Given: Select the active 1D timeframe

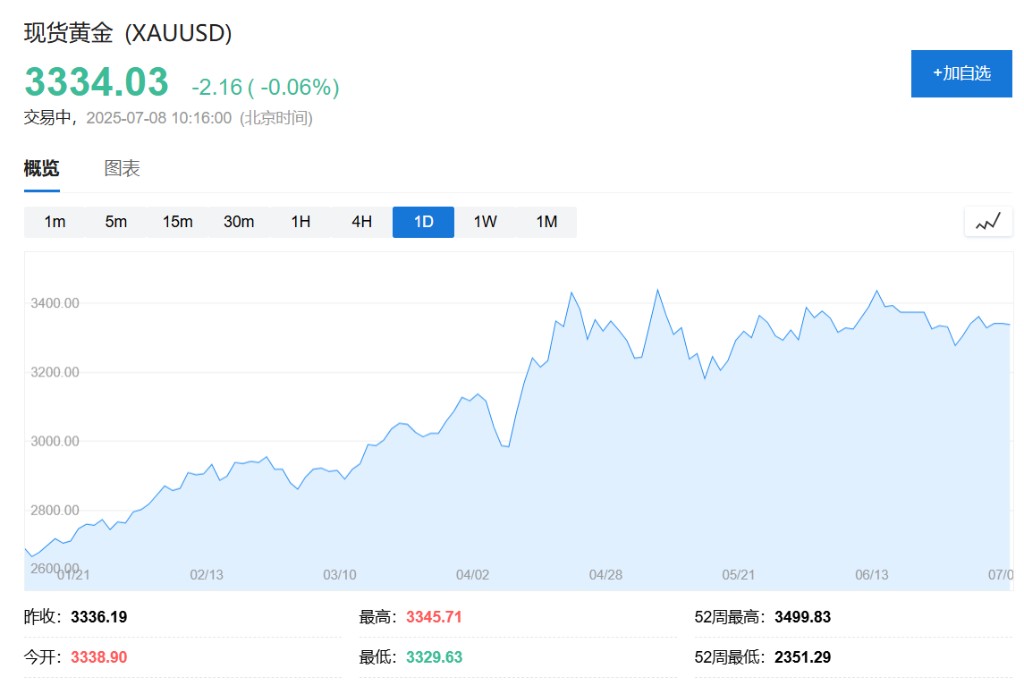Looking at the screenshot, I should 423,222.
